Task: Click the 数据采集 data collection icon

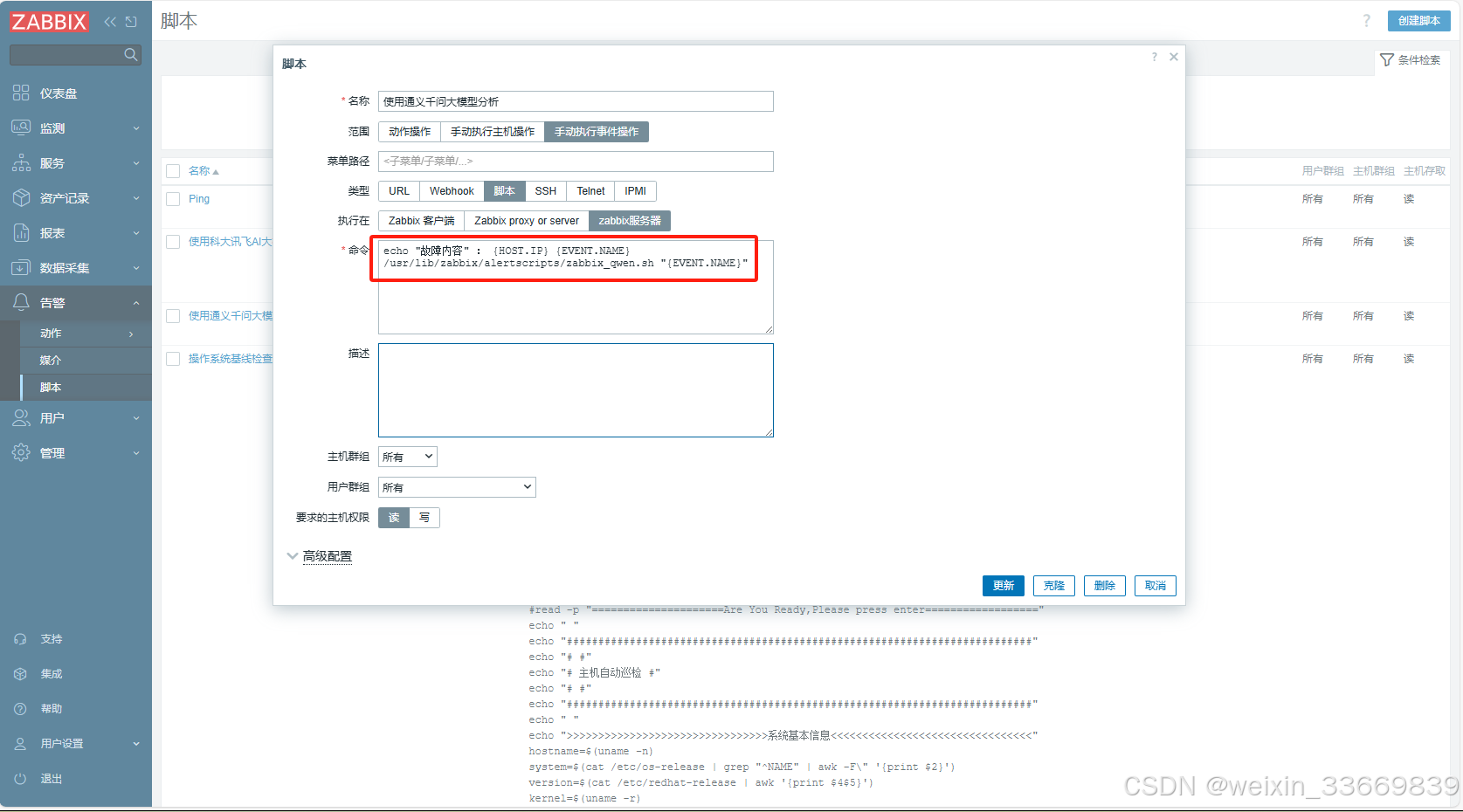Action: point(21,267)
